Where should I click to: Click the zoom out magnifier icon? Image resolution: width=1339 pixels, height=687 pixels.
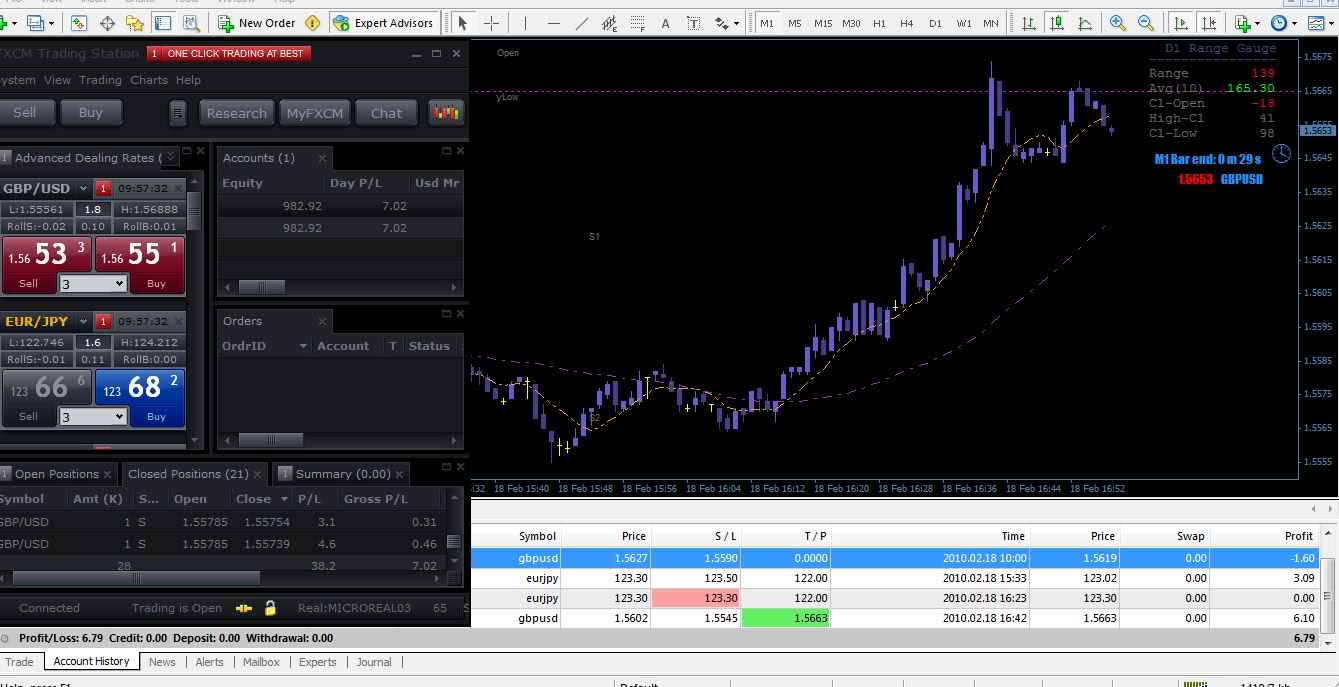tap(1146, 23)
